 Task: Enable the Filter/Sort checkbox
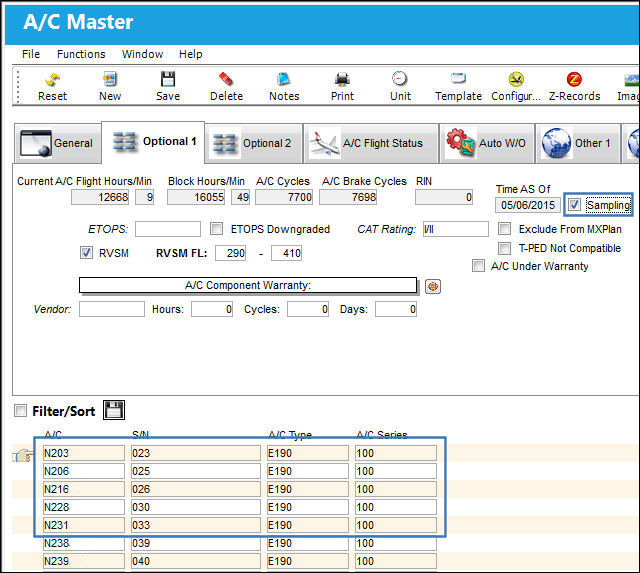tap(20, 410)
